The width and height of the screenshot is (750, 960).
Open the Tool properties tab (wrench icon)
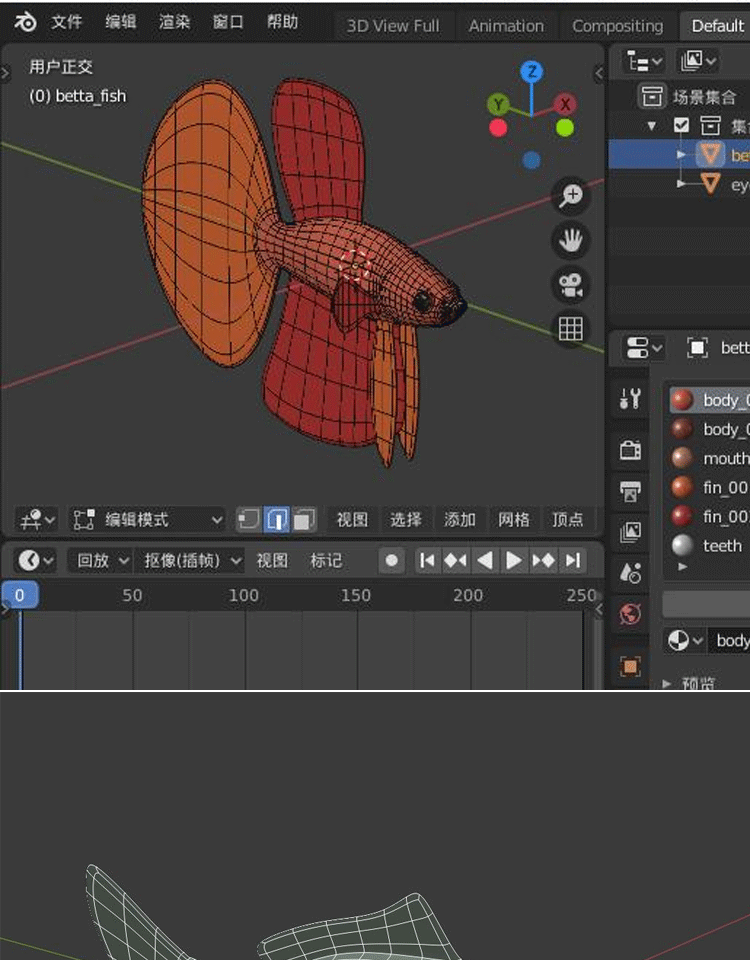point(631,399)
